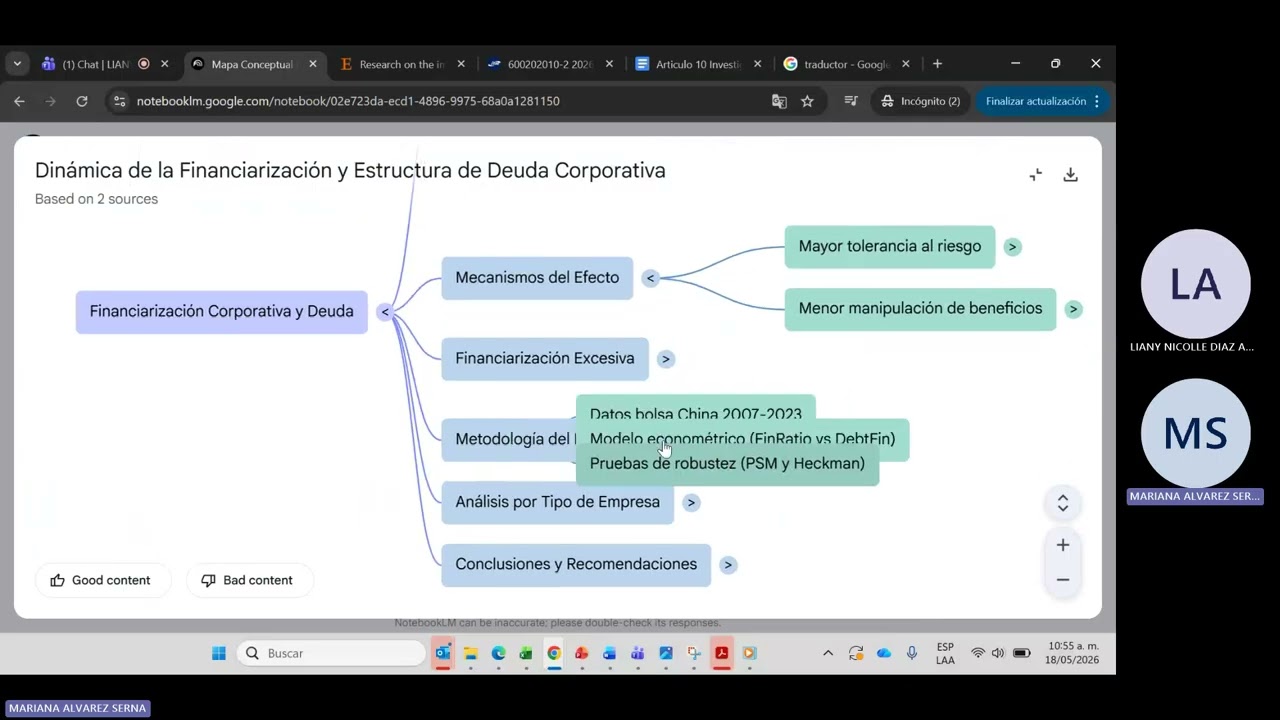Zoom in with the plus button
The width and height of the screenshot is (1280, 720).
tap(1063, 545)
